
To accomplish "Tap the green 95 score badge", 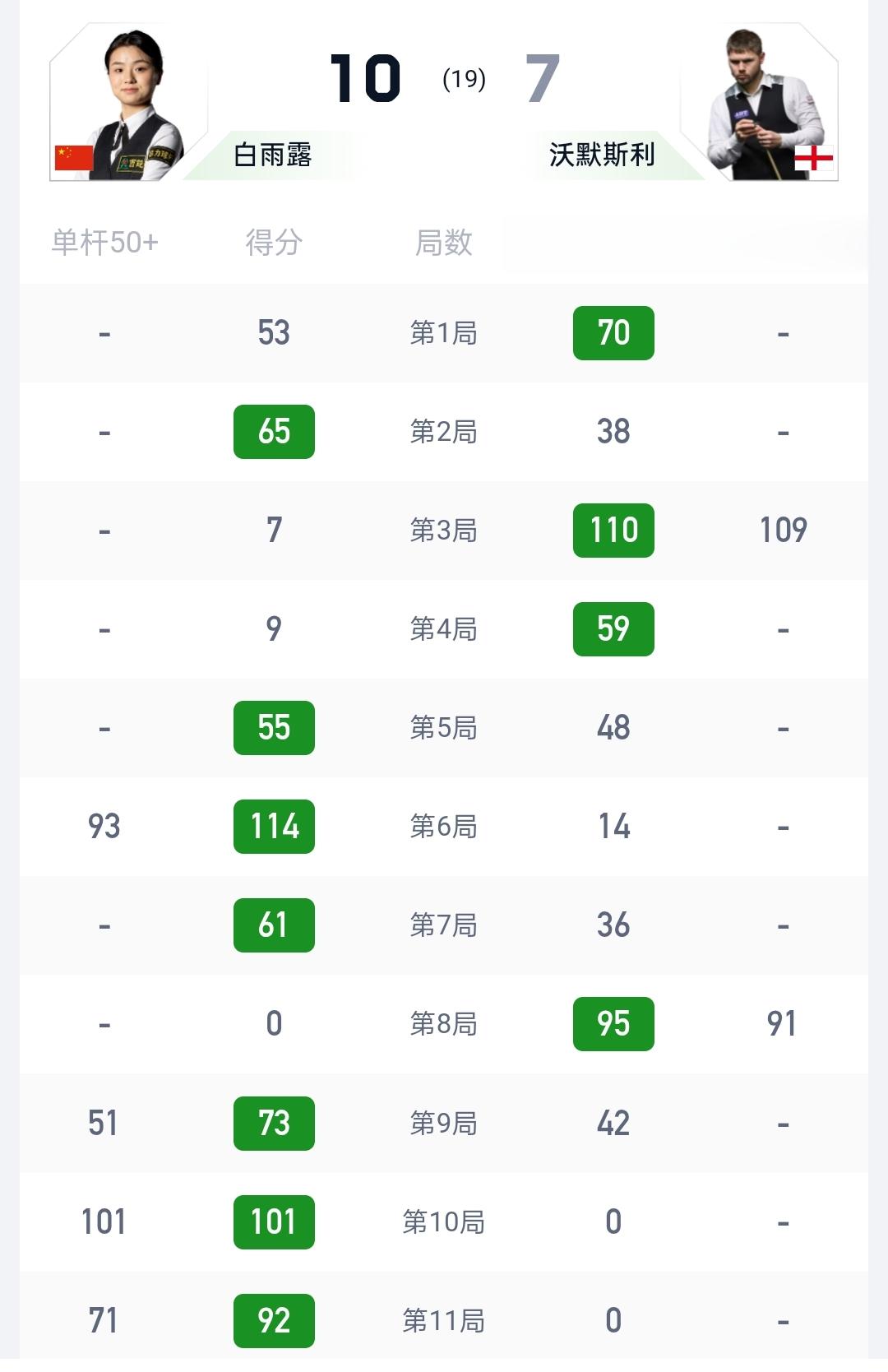I will click(x=613, y=1024).
